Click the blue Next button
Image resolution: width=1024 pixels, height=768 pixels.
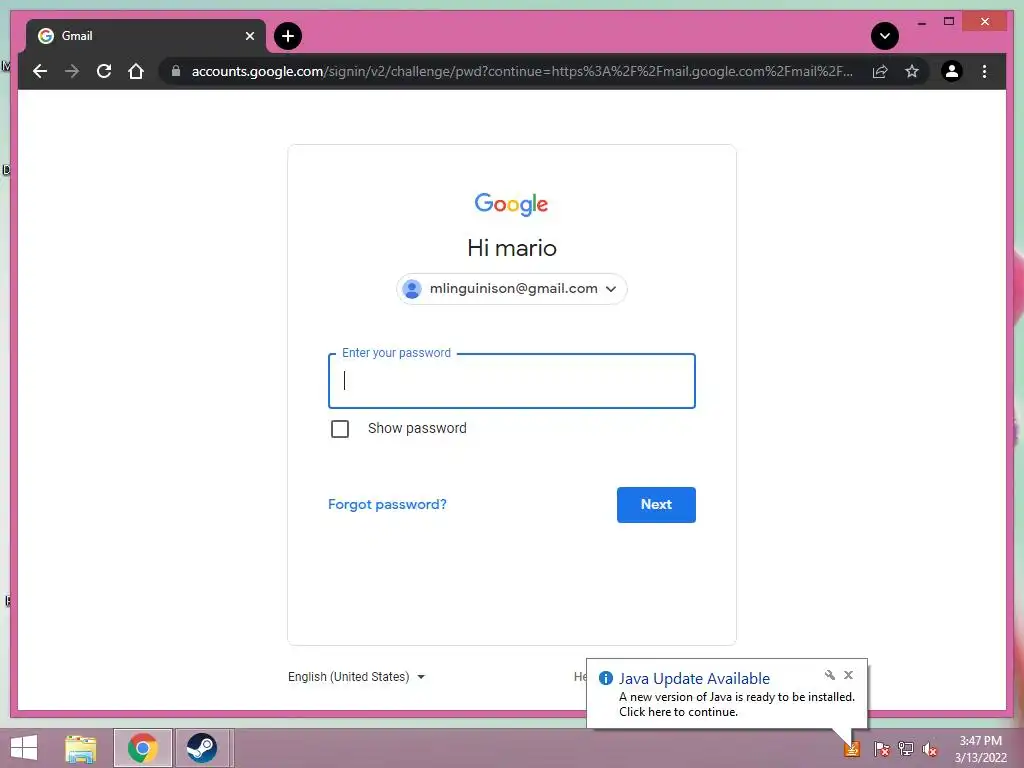[x=656, y=505]
